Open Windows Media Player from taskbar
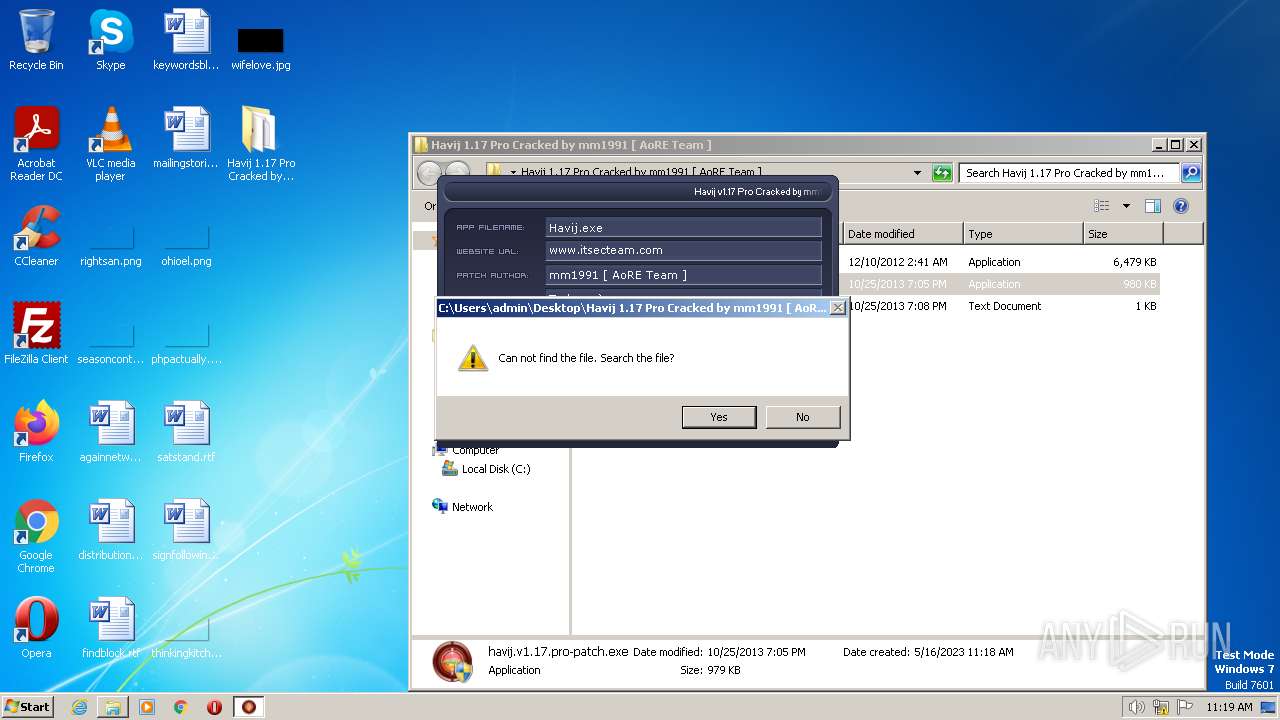The height and width of the screenshot is (720, 1280). point(147,707)
